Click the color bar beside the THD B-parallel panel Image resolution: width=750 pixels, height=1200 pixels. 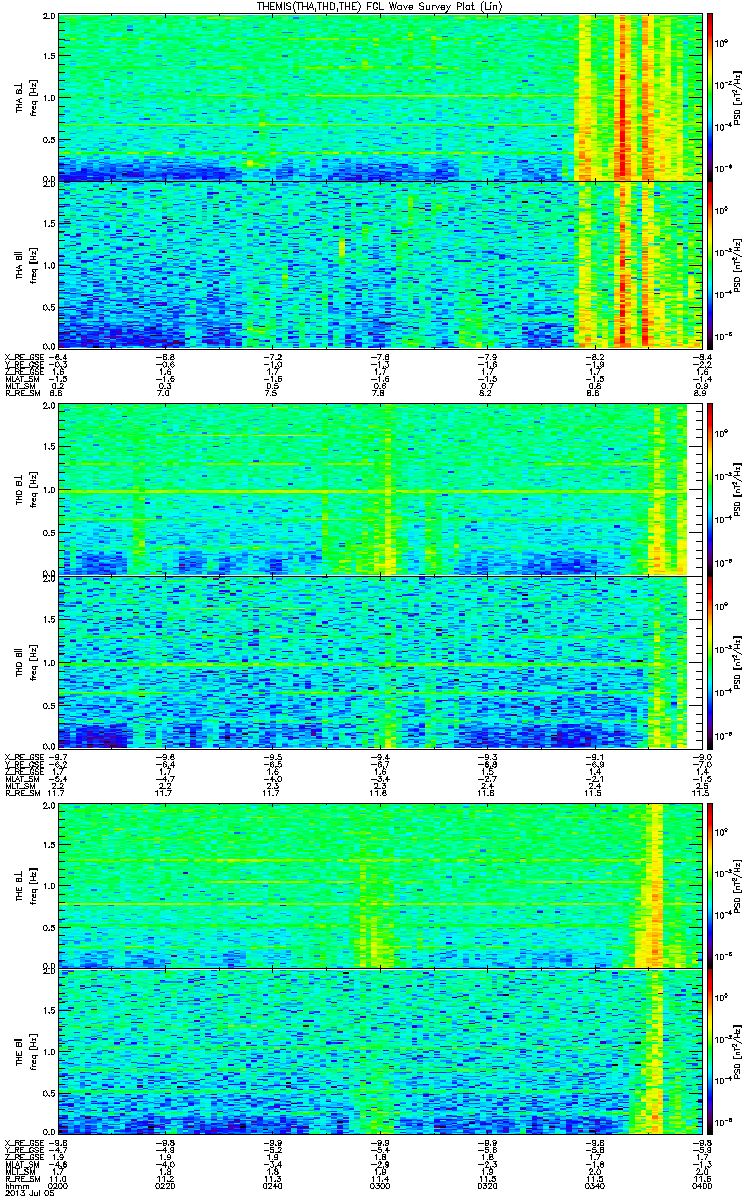tap(711, 661)
